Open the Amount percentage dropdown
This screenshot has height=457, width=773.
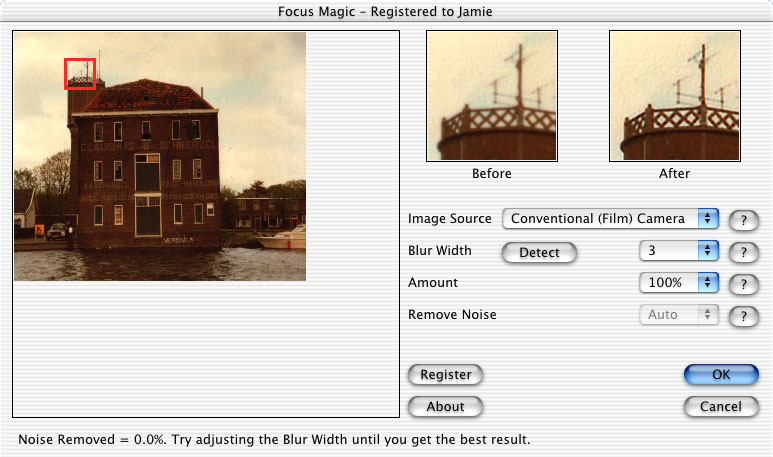679,282
